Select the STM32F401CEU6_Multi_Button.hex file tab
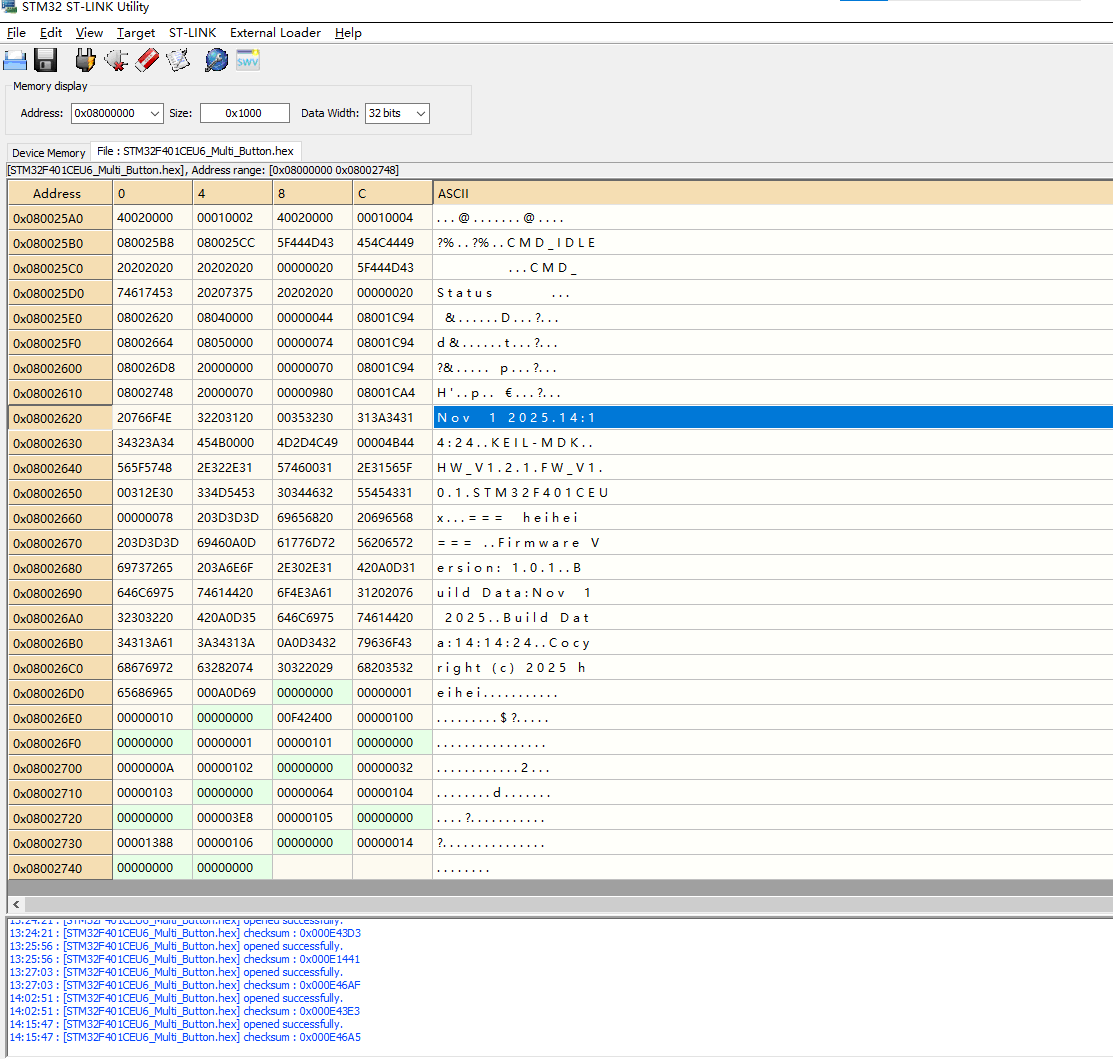 tap(195, 151)
